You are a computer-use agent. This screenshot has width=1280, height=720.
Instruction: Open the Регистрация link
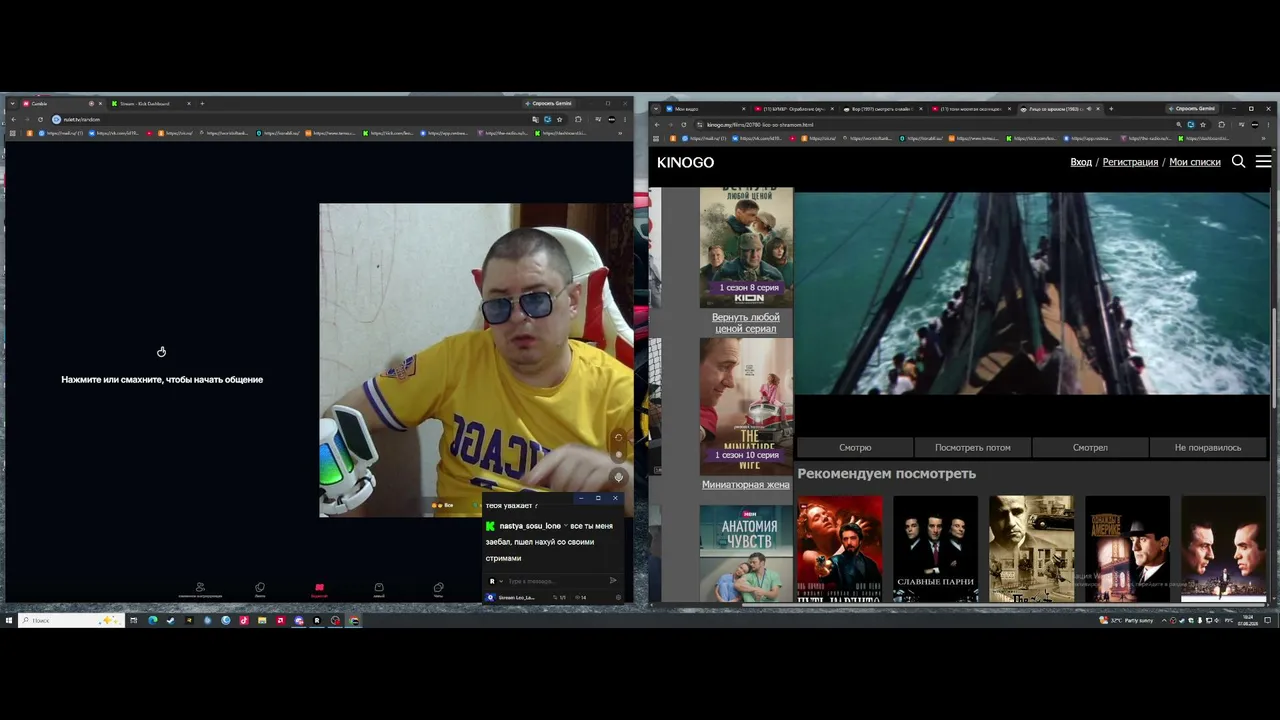click(1130, 162)
